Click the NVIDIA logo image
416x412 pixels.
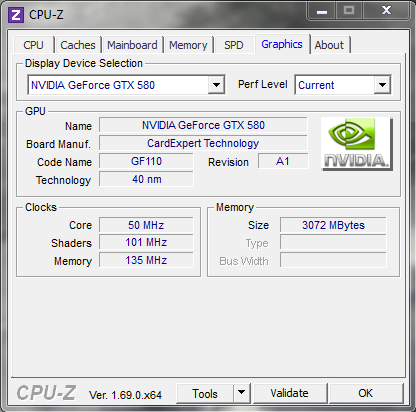(357, 144)
